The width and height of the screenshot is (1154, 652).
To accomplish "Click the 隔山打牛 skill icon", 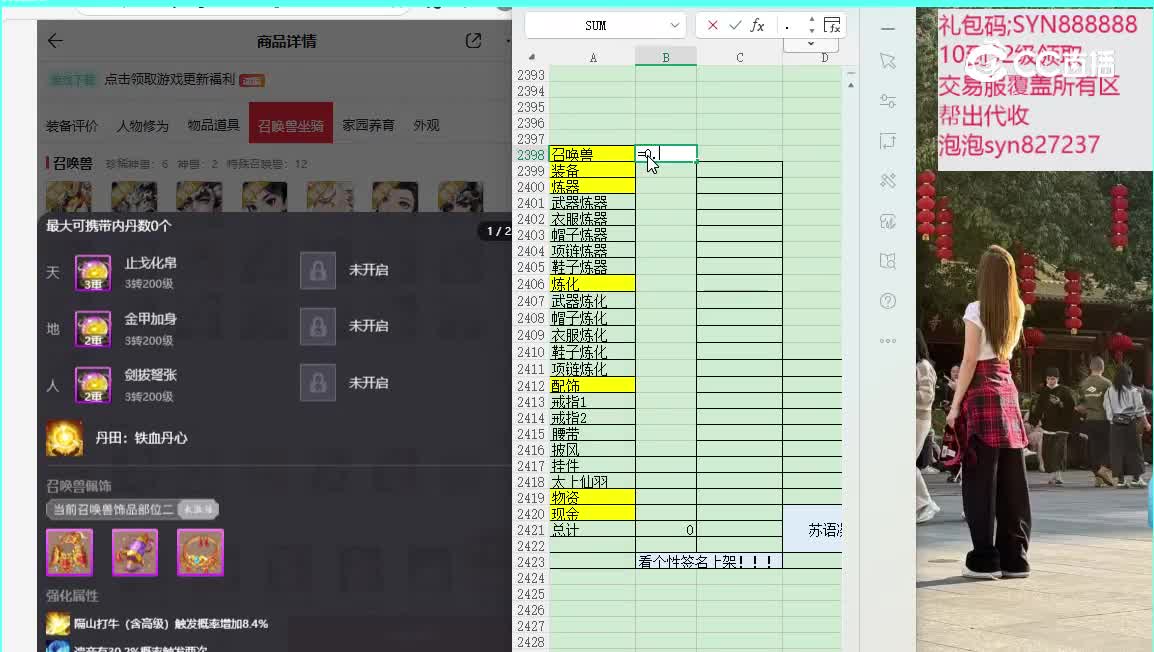I will 58,623.
